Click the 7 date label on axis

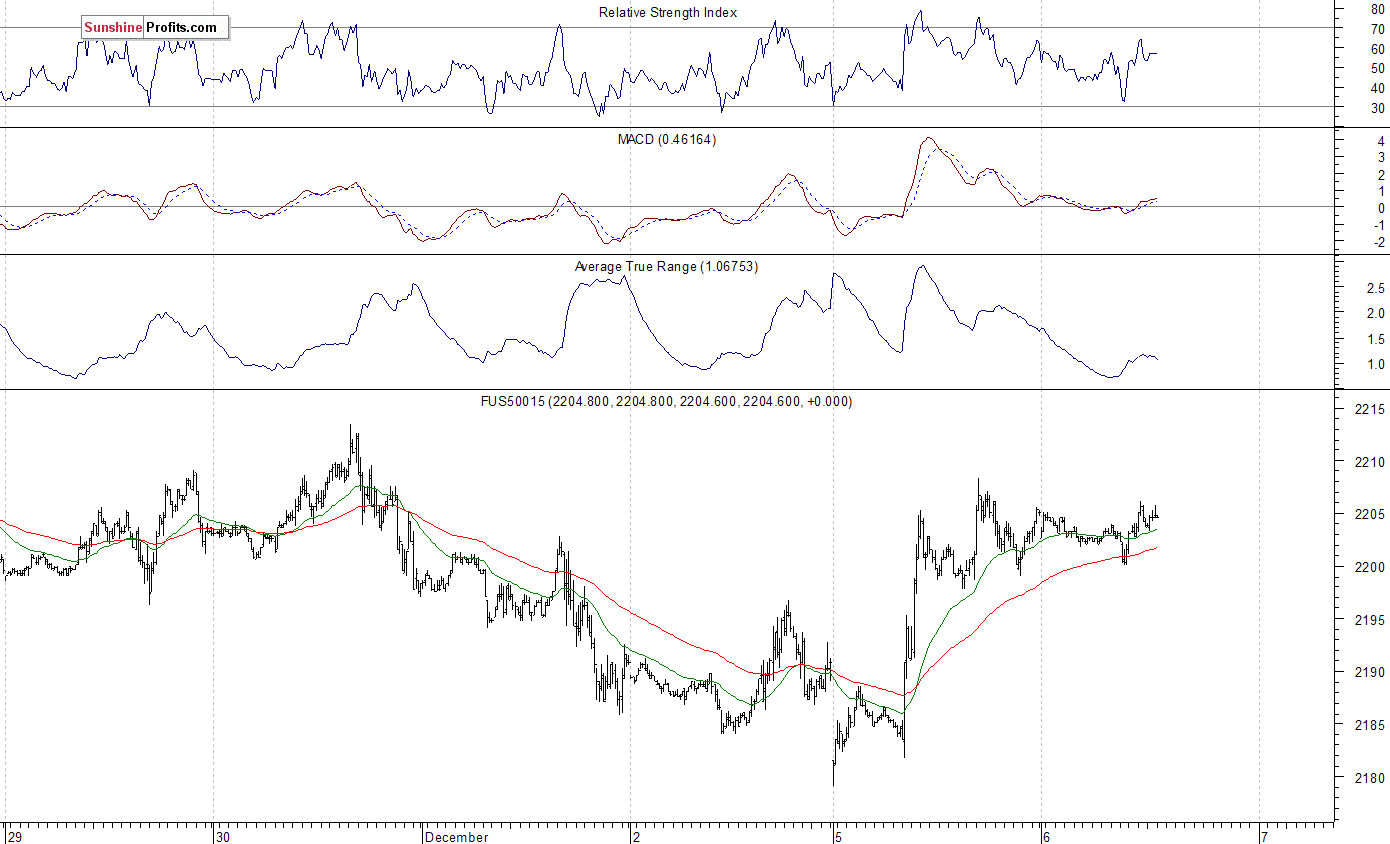coord(1265,836)
